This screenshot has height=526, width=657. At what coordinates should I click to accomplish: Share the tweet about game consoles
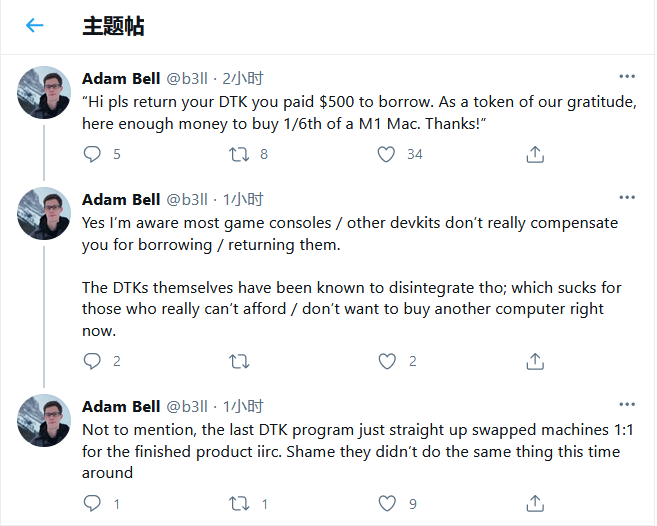(x=534, y=361)
